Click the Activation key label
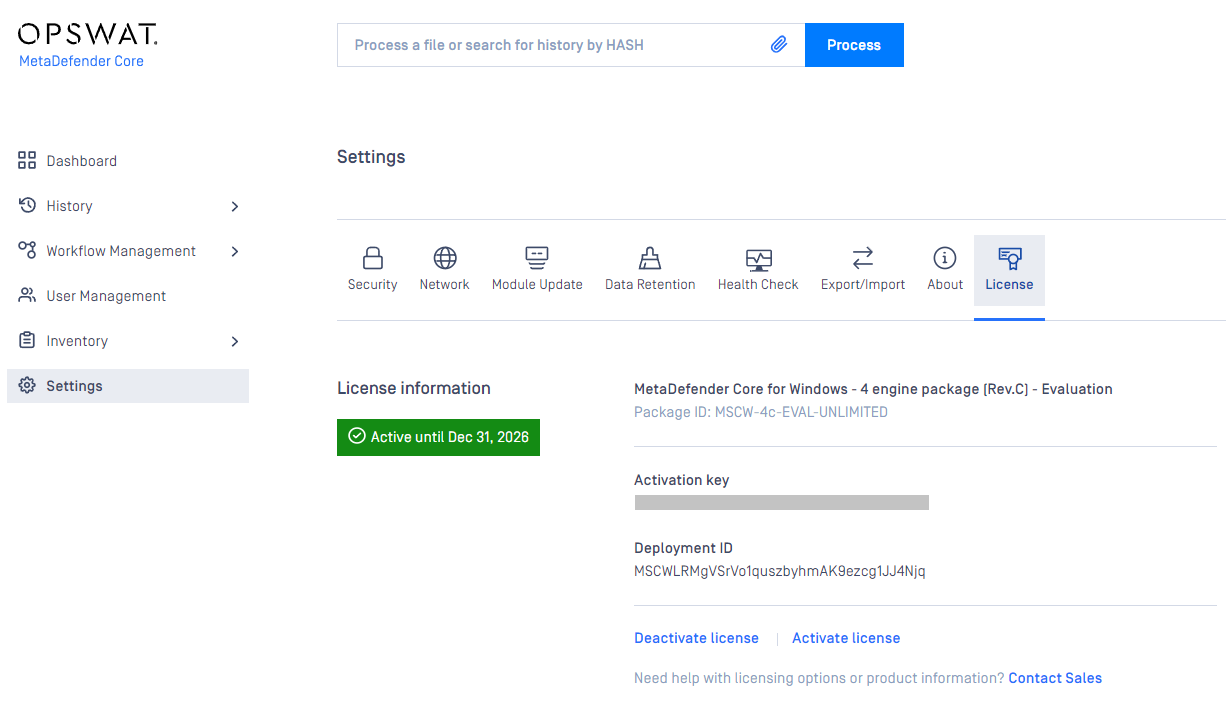The image size is (1226, 719). 682,480
